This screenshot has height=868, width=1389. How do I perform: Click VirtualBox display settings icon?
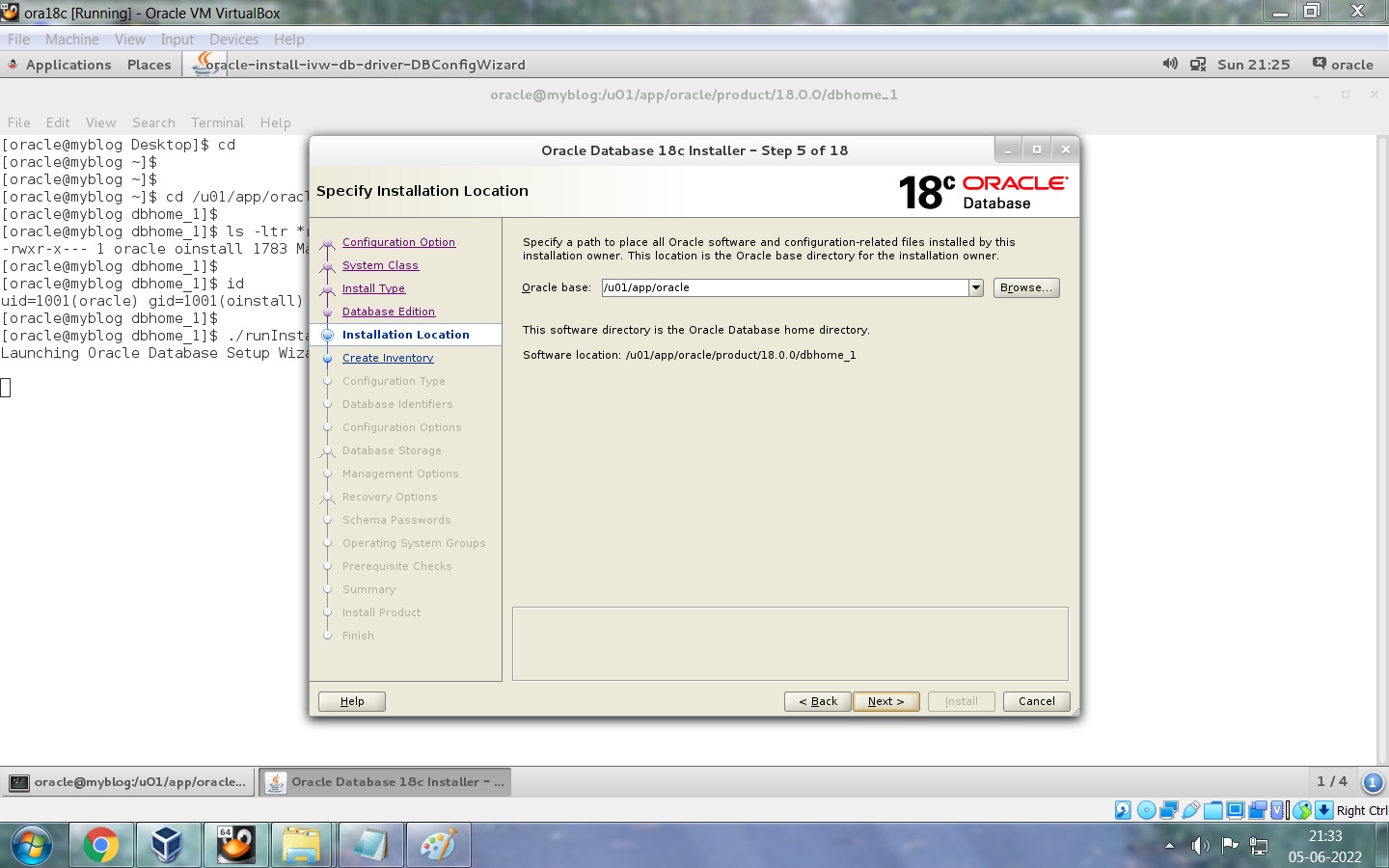coord(1235,810)
